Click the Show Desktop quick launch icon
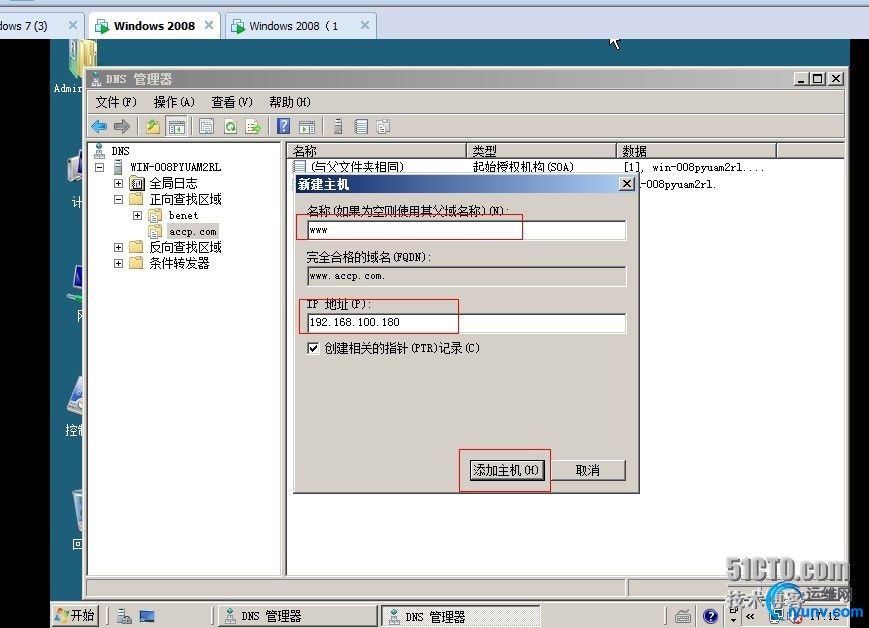 [x=147, y=616]
